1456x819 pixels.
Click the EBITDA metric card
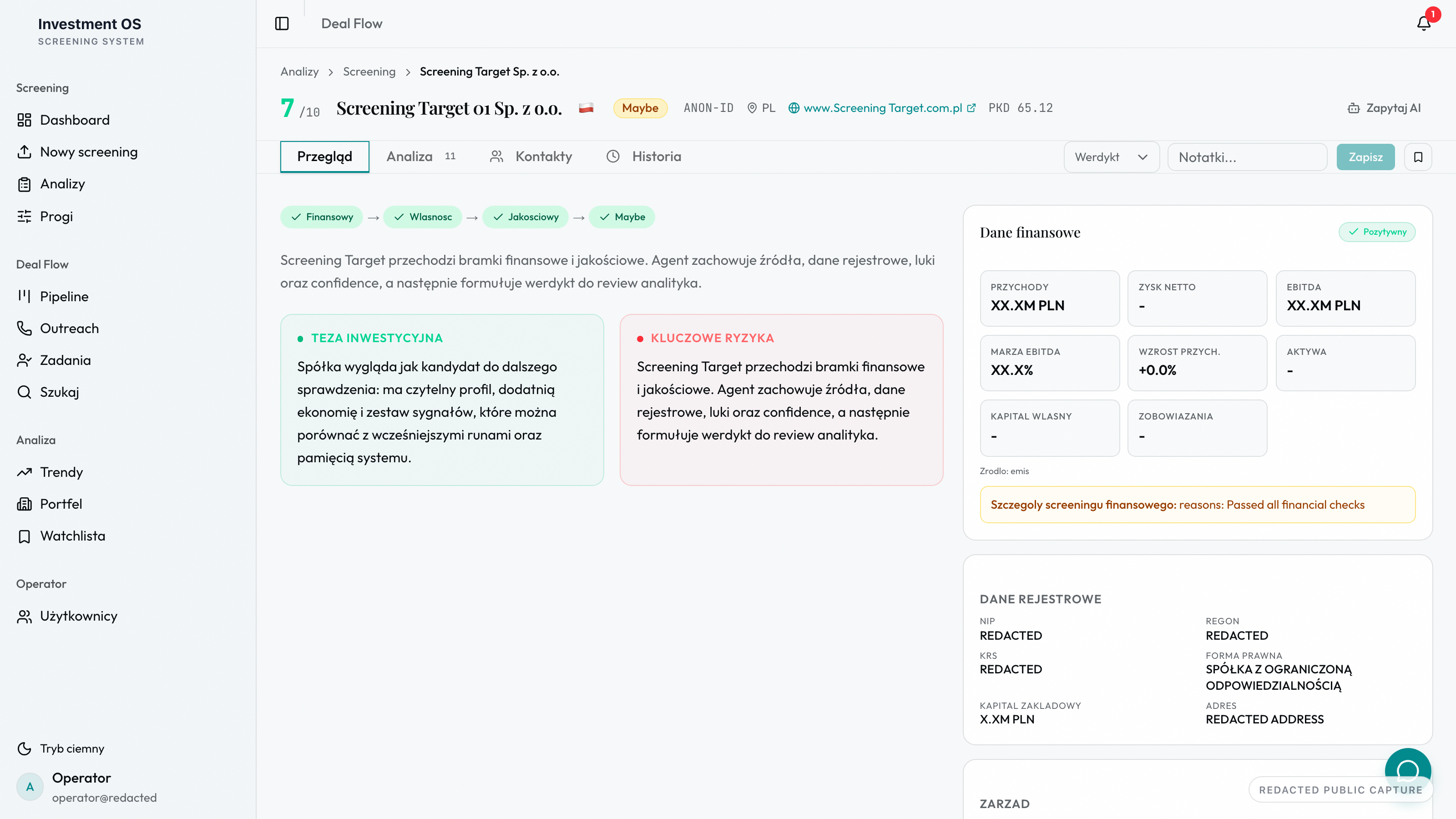pos(1346,298)
